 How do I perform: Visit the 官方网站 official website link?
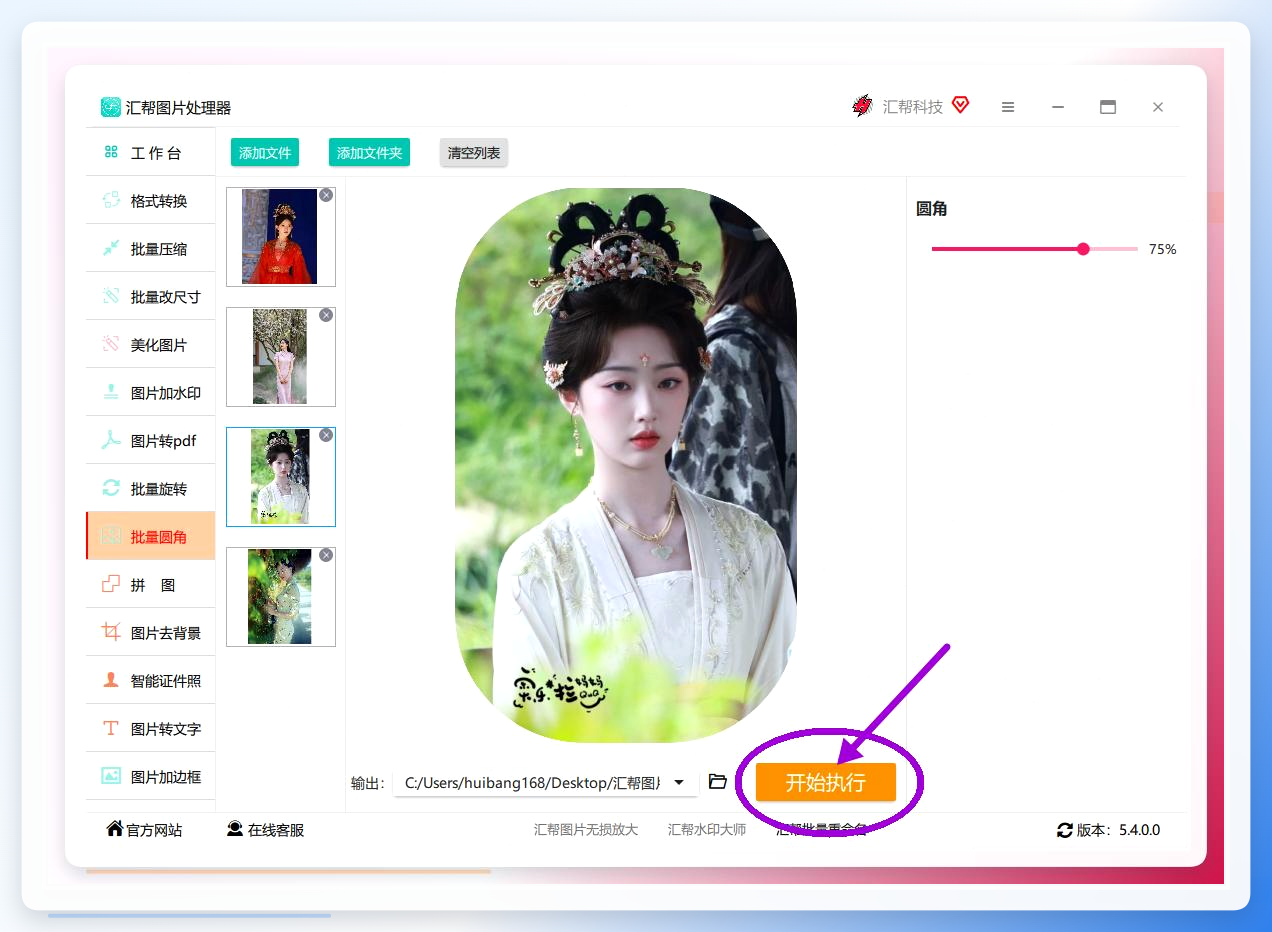145,830
